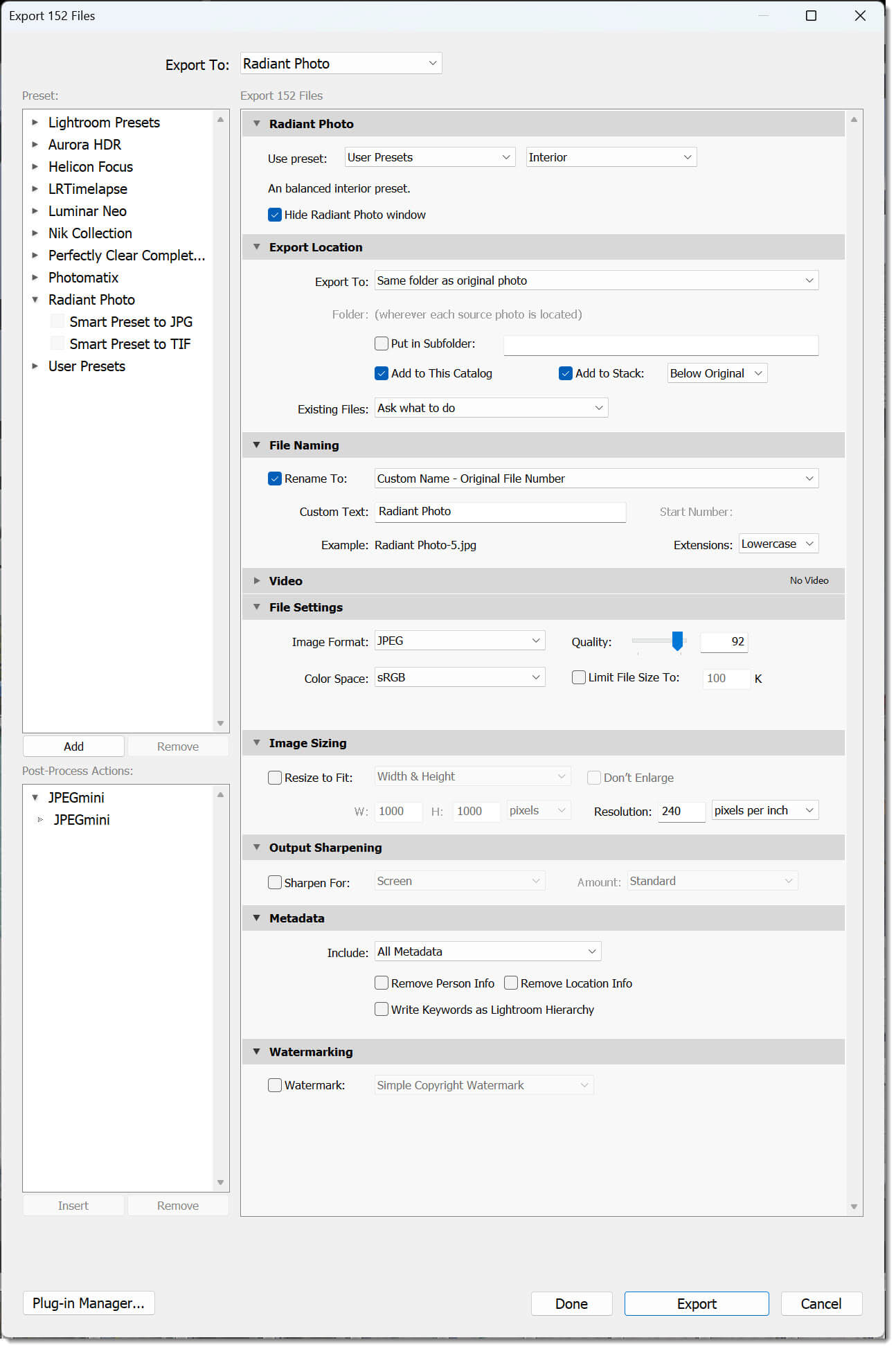
Task: Open the Plug-in Manager
Action: 89,1303
